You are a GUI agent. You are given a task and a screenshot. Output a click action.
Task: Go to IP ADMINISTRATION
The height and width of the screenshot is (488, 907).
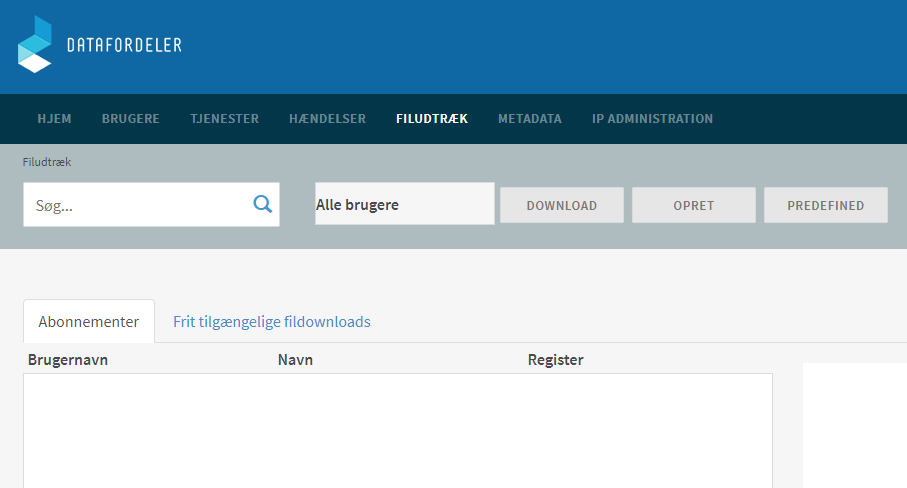[652, 119]
